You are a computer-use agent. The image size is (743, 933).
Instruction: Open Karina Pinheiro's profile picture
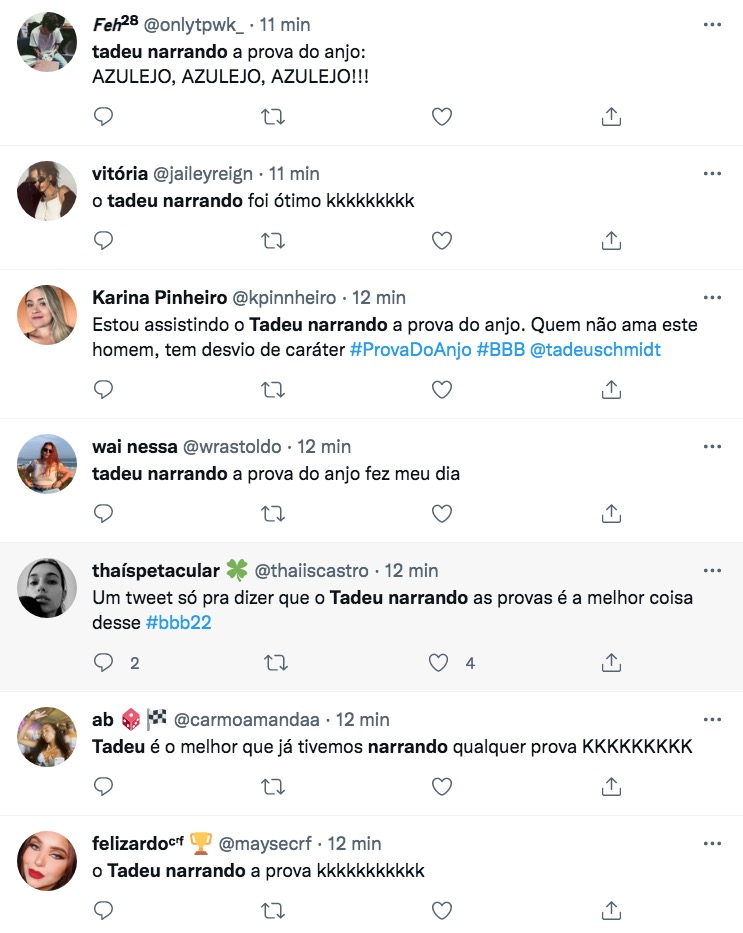pyautogui.click(x=47, y=315)
